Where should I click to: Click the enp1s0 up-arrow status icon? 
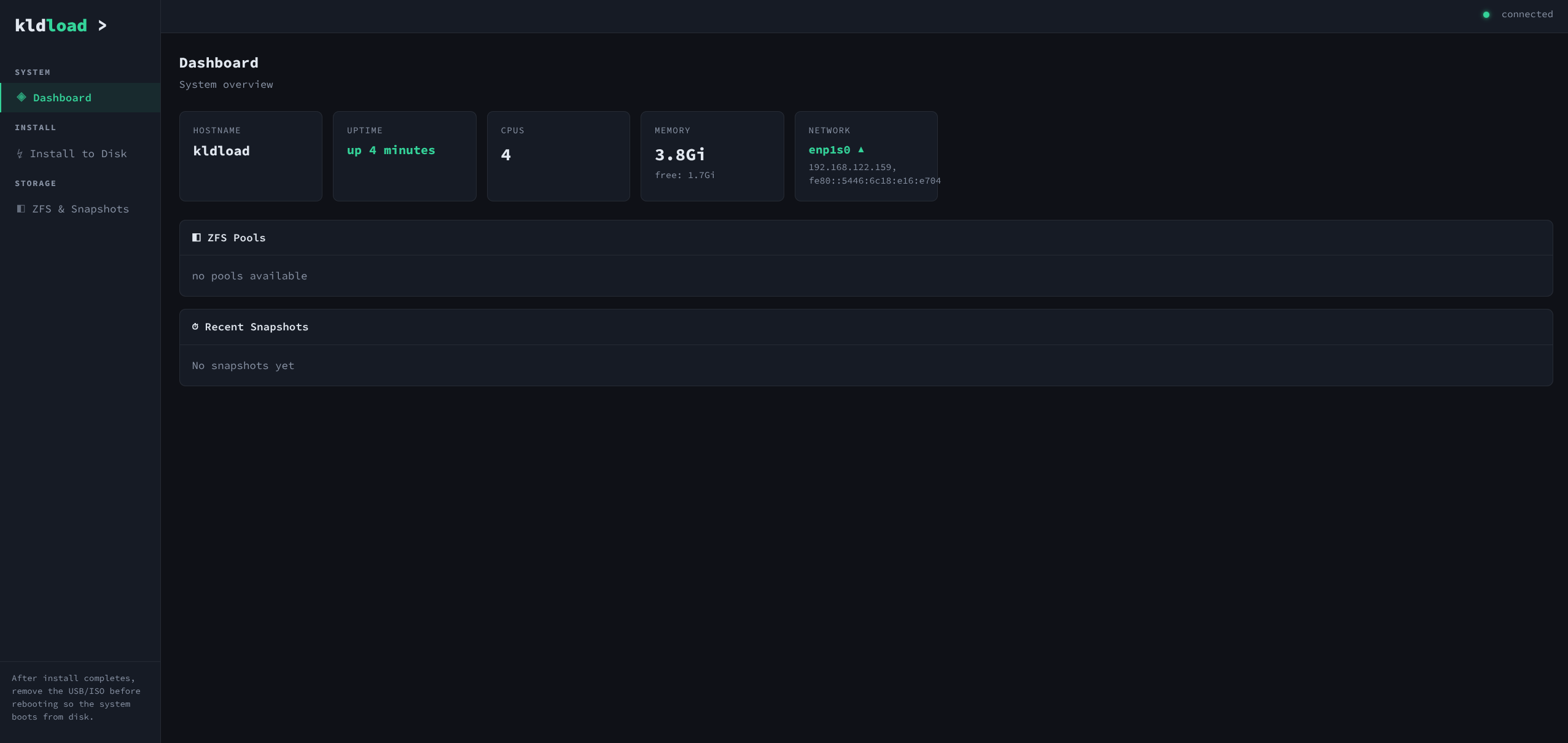tap(861, 149)
